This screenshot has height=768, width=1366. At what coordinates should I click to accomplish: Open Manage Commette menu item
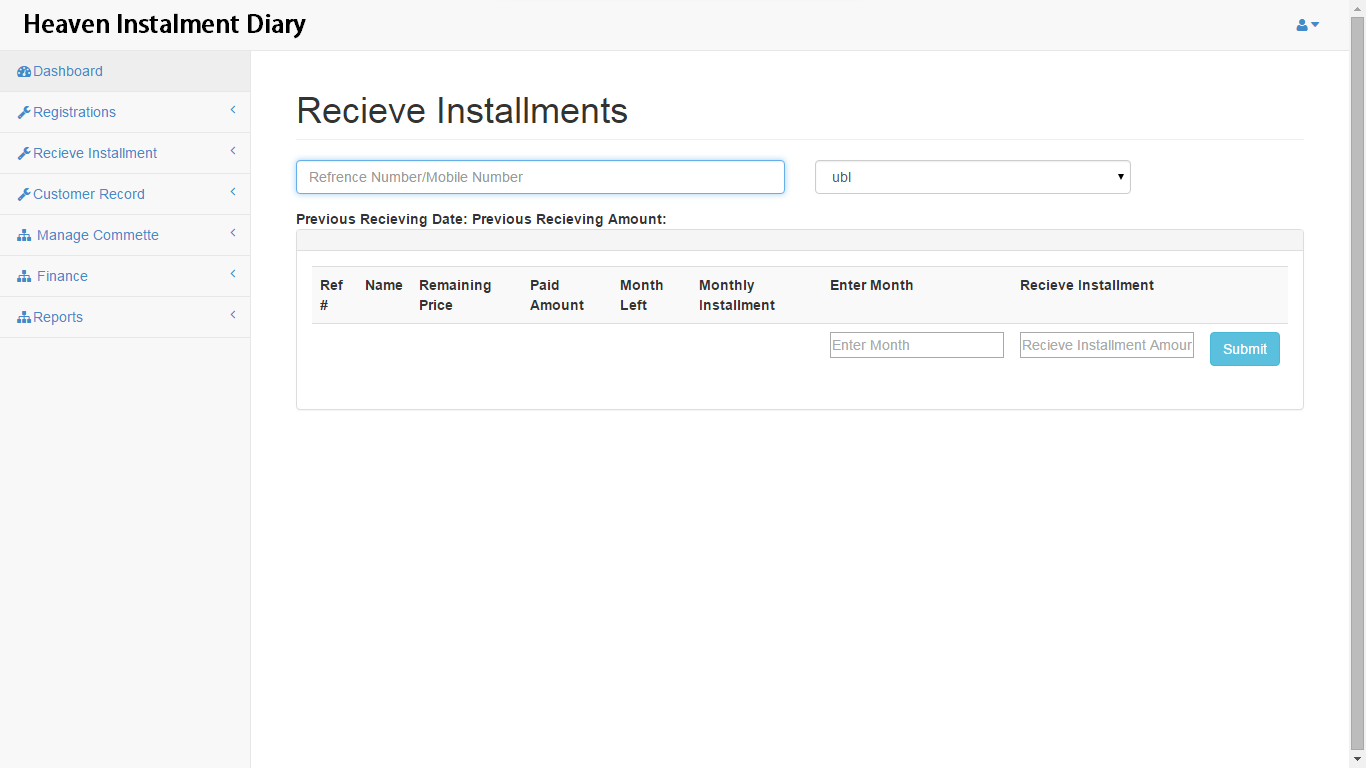pyautogui.click(x=97, y=235)
